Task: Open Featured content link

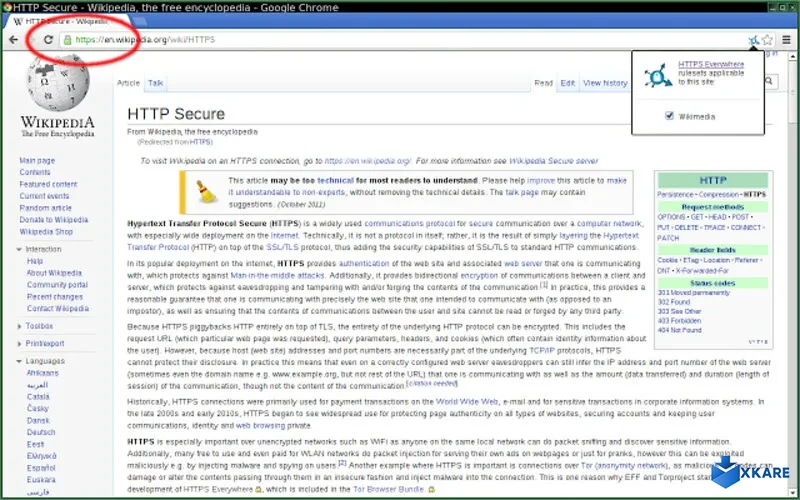Action: click(x=48, y=184)
